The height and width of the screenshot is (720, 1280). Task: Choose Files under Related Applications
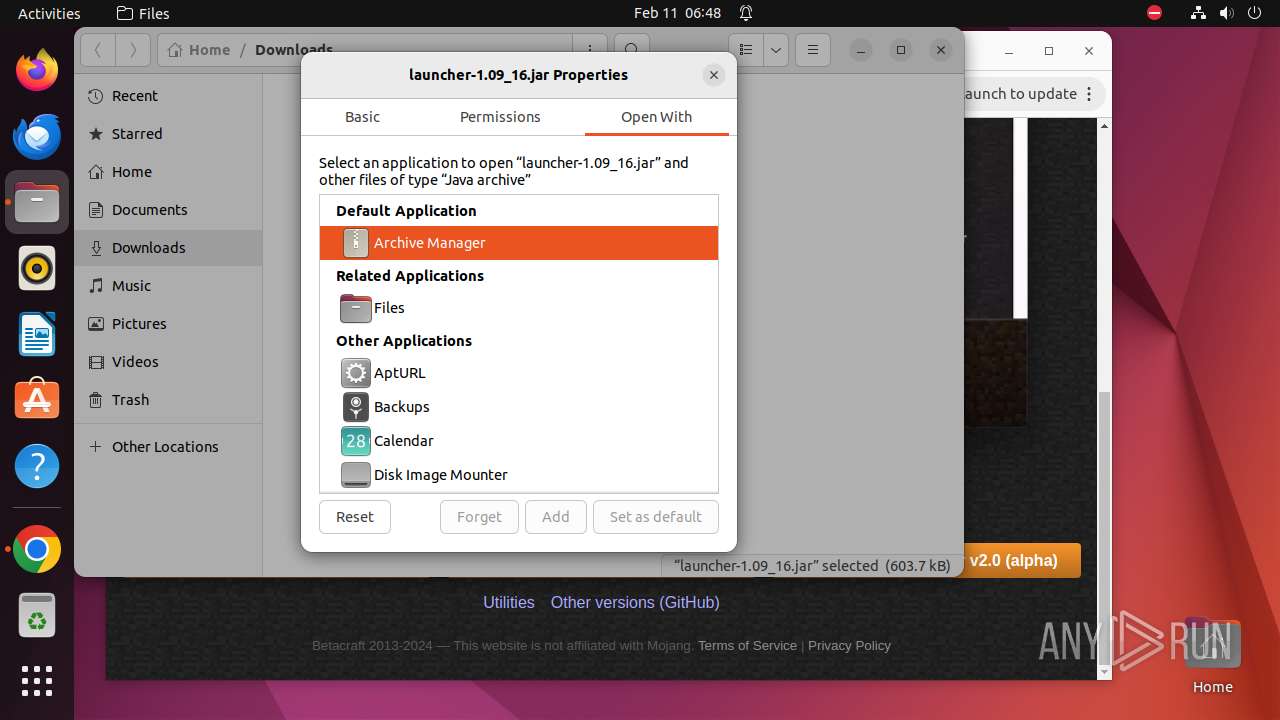[x=519, y=308]
